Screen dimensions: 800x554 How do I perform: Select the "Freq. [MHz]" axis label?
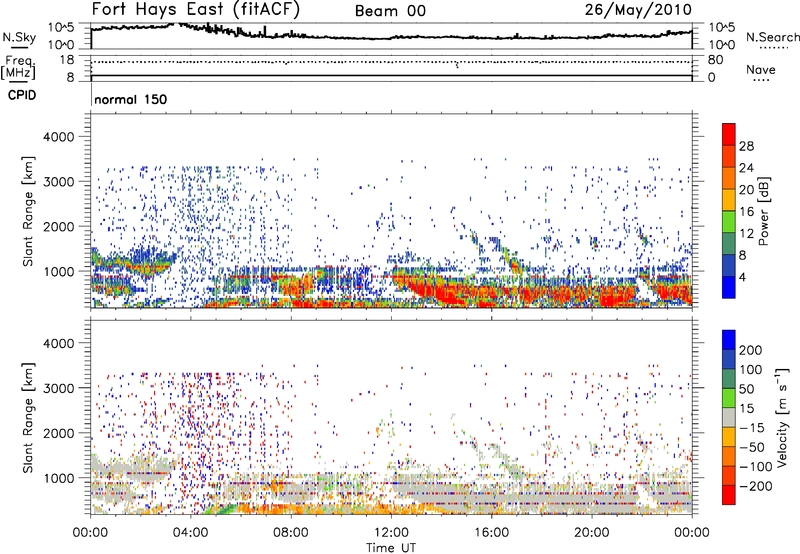coord(18,67)
